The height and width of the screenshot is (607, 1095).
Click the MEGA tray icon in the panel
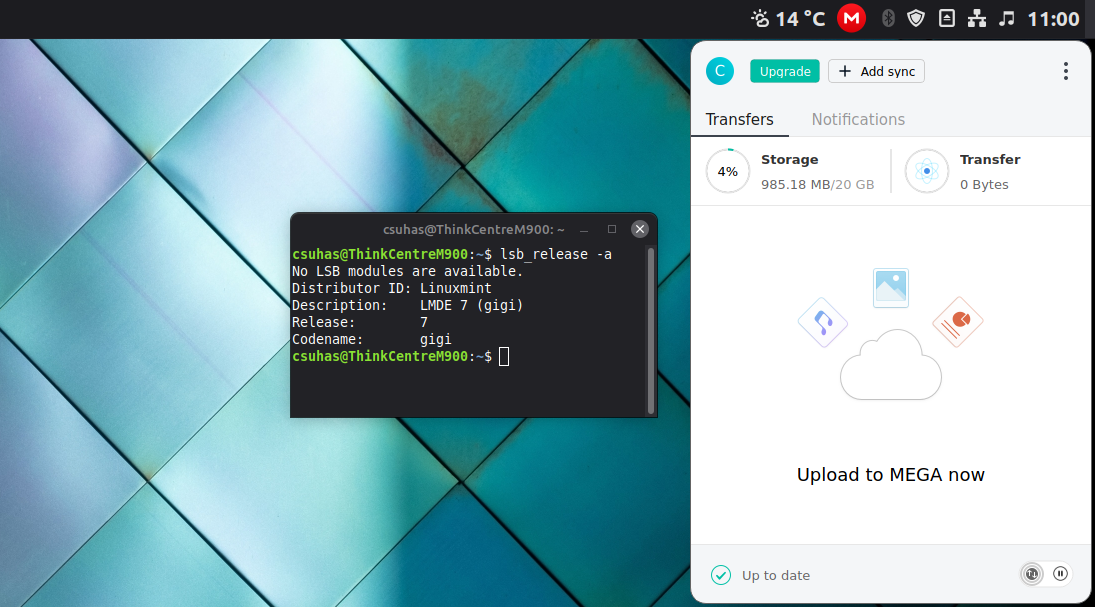pos(851,18)
